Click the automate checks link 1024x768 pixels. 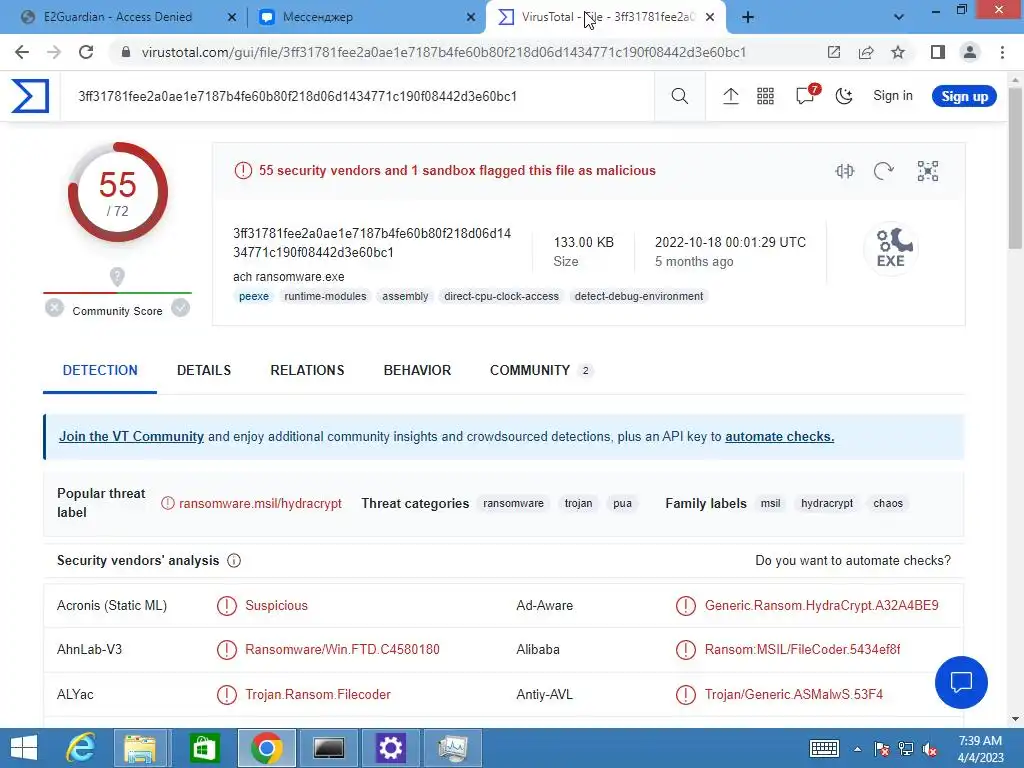(x=780, y=436)
